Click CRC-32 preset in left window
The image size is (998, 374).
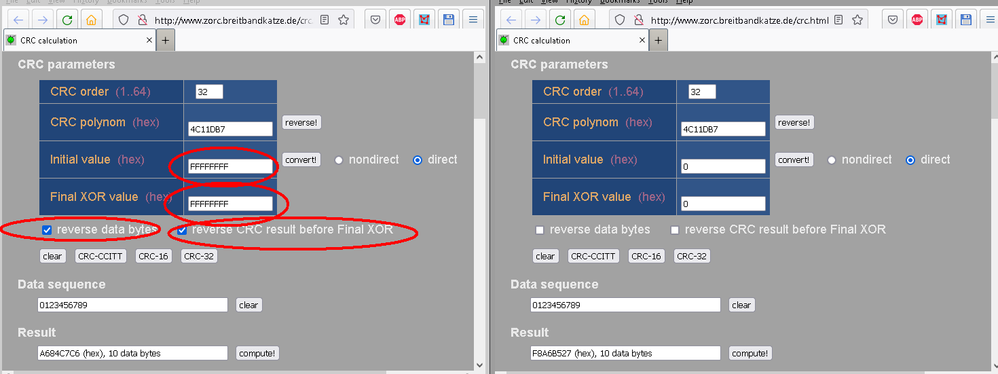[199, 256]
